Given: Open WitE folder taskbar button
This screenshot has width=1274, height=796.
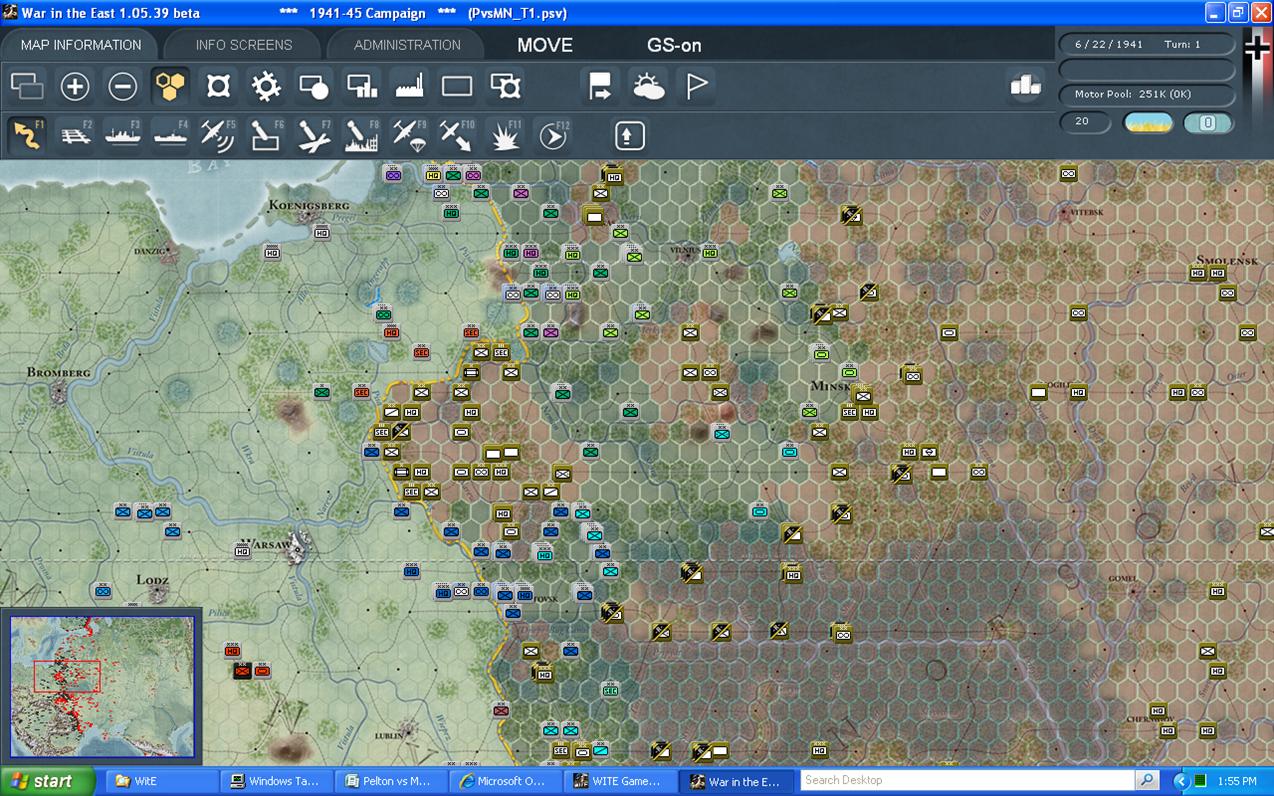Looking at the screenshot, I should (x=160, y=781).
